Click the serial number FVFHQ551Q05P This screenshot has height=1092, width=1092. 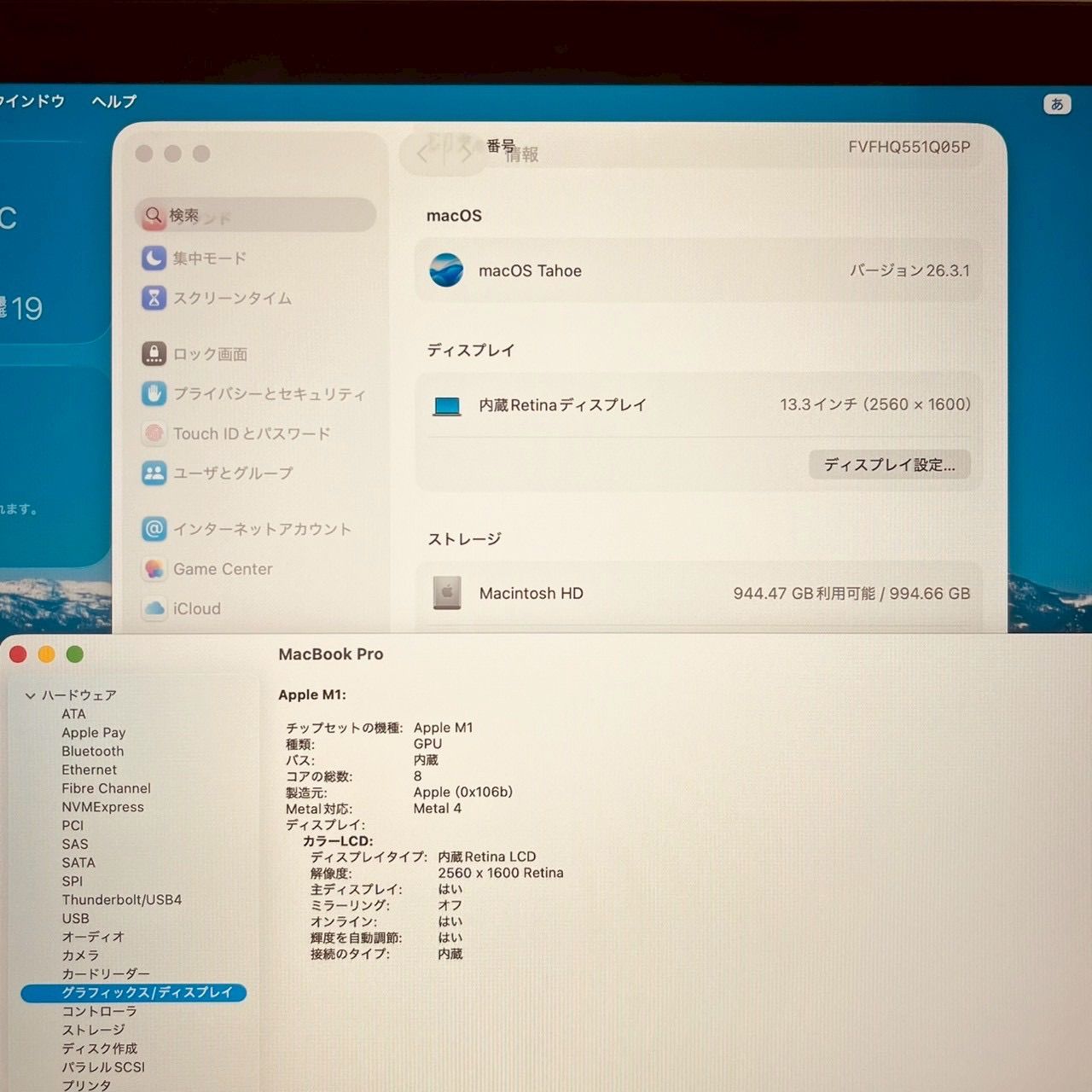909,147
